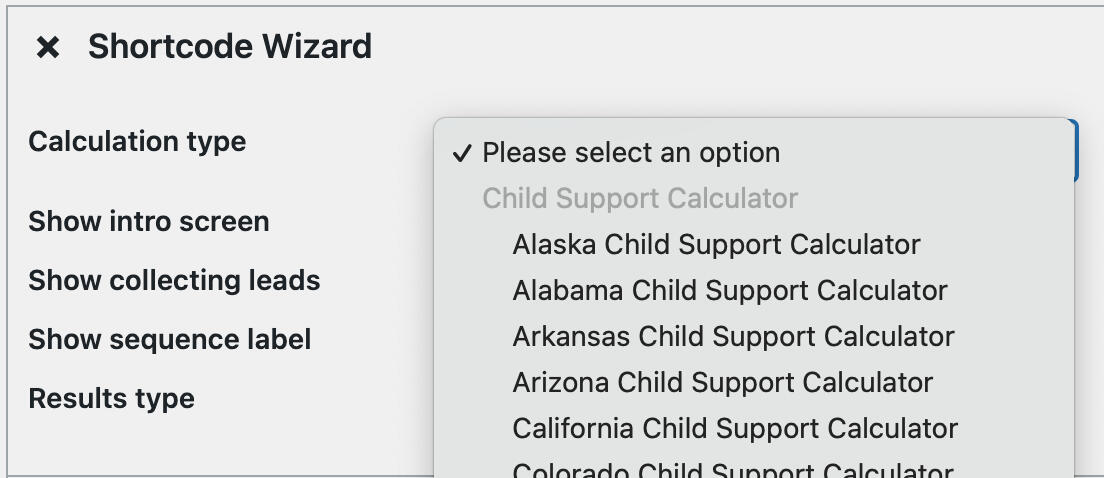Click the Show sequence label setting
This screenshot has height=478, width=1104.
click(x=170, y=339)
